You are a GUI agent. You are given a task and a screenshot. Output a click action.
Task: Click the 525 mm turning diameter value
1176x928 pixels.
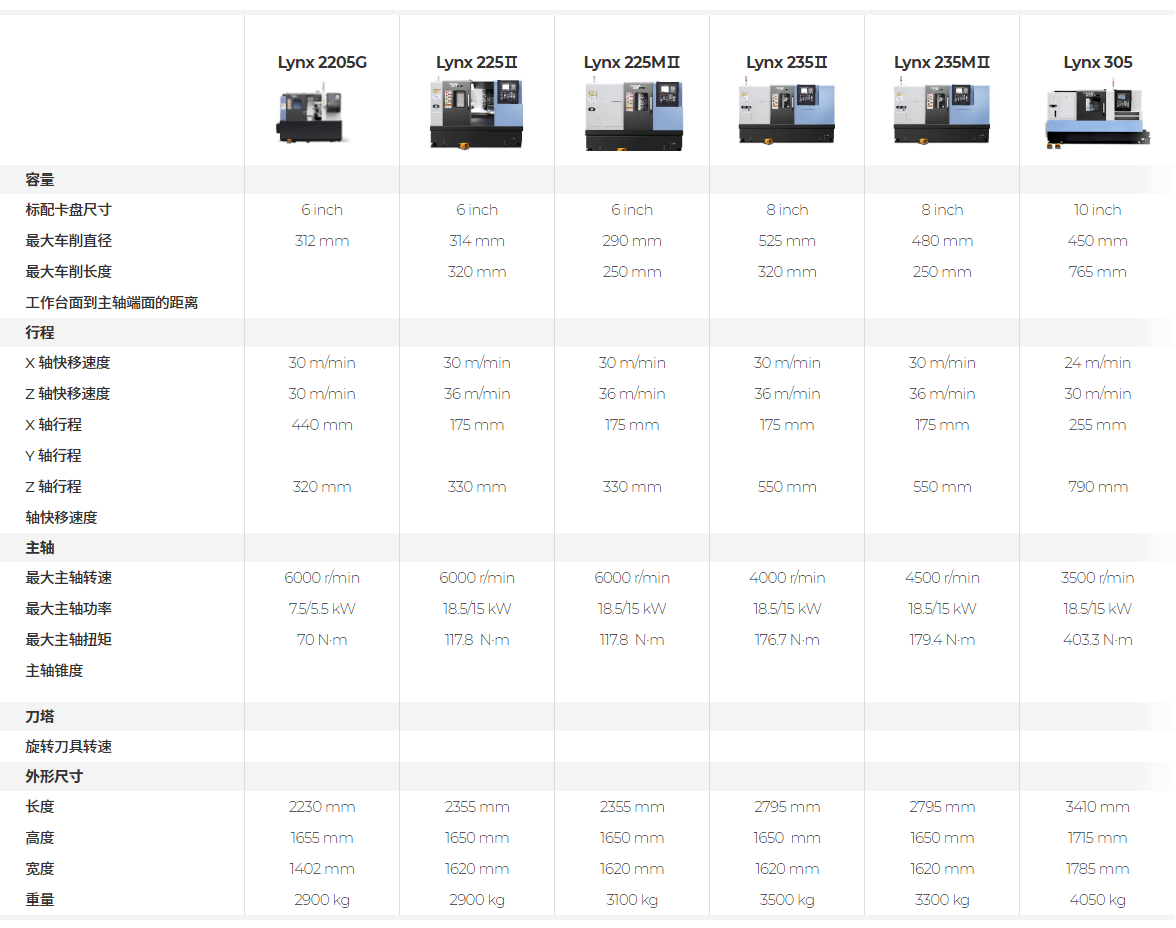click(787, 241)
